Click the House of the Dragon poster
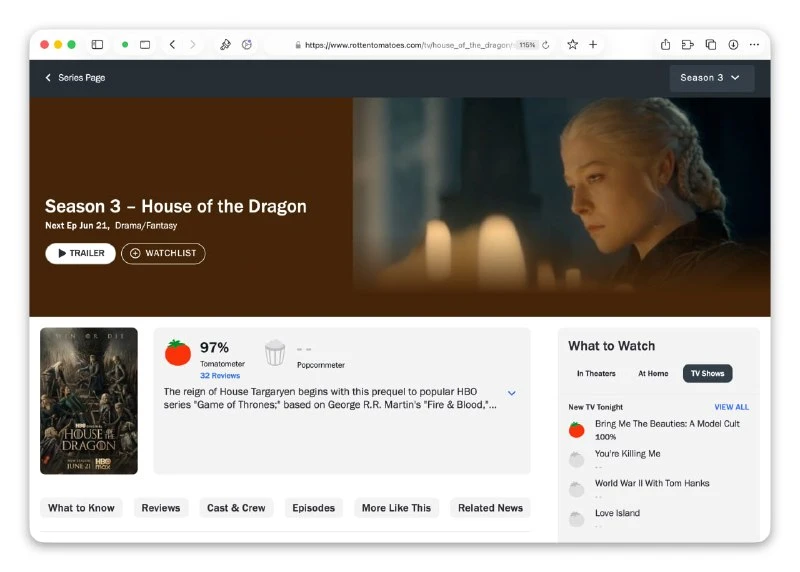Screen dimensions: 800x572 [x=89, y=401]
